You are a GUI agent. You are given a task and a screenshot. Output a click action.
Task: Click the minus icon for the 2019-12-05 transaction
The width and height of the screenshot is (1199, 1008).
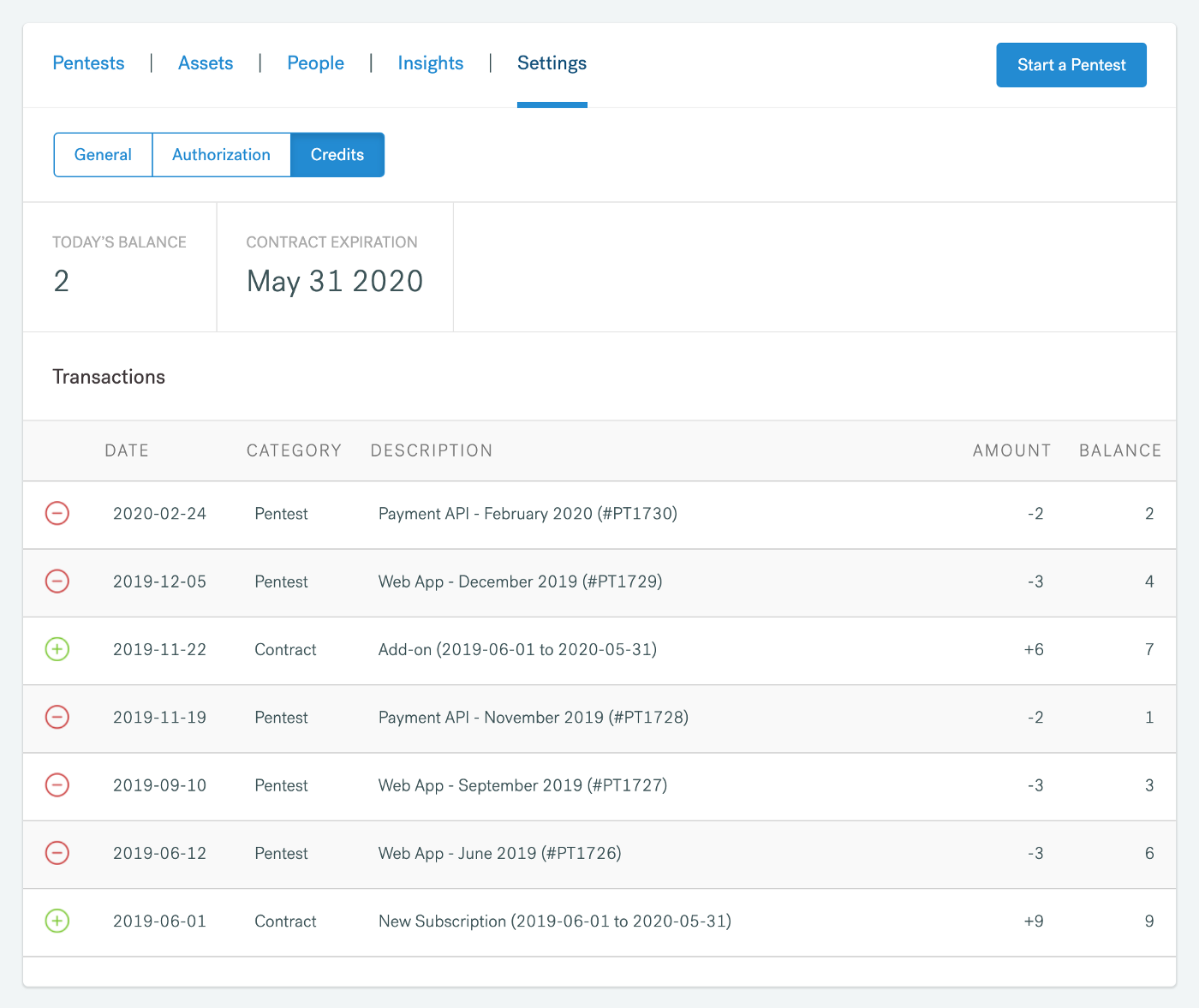57,582
